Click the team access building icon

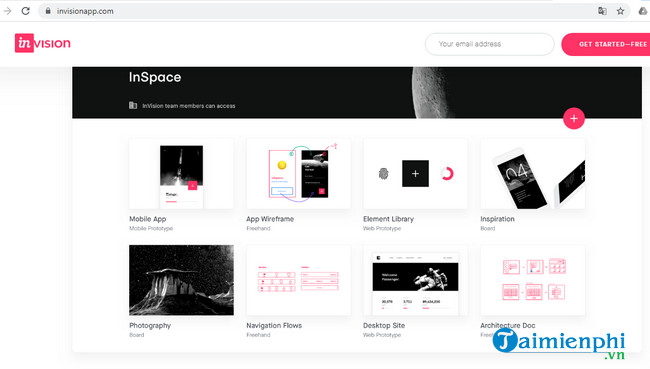[133, 105]
